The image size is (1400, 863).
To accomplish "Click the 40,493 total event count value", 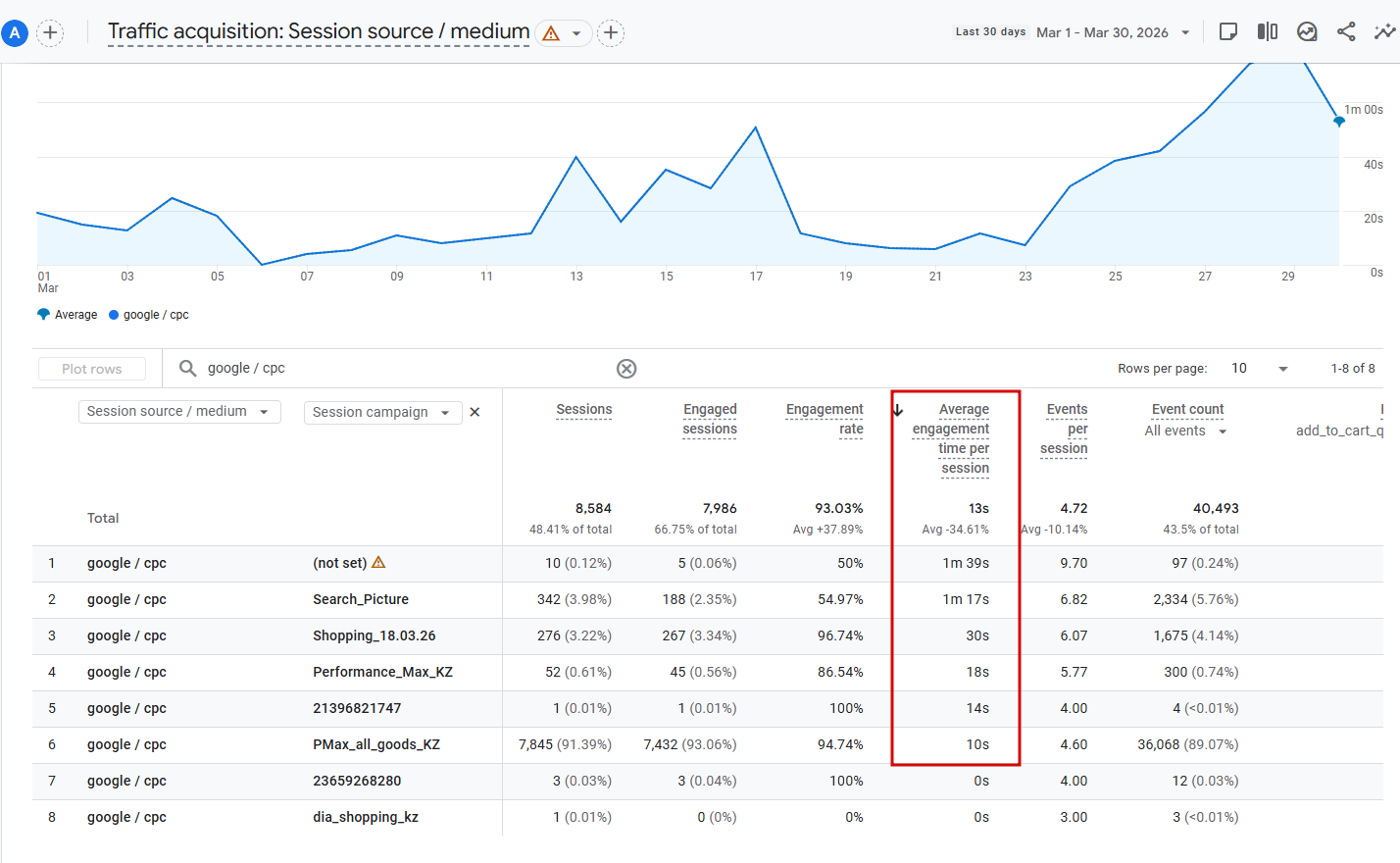I will pos(1216,509).
